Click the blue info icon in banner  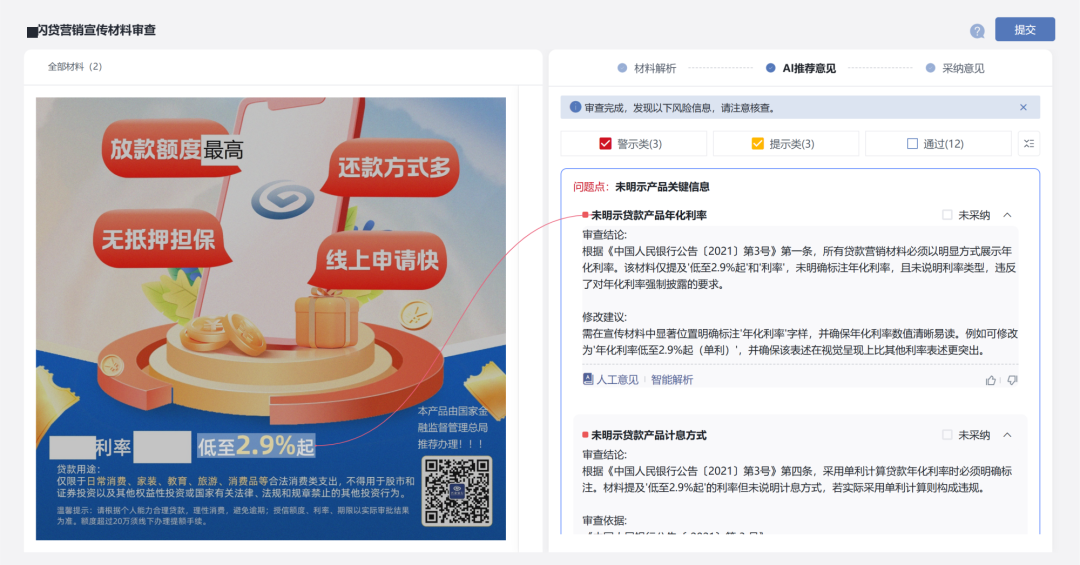click(575, 107)
